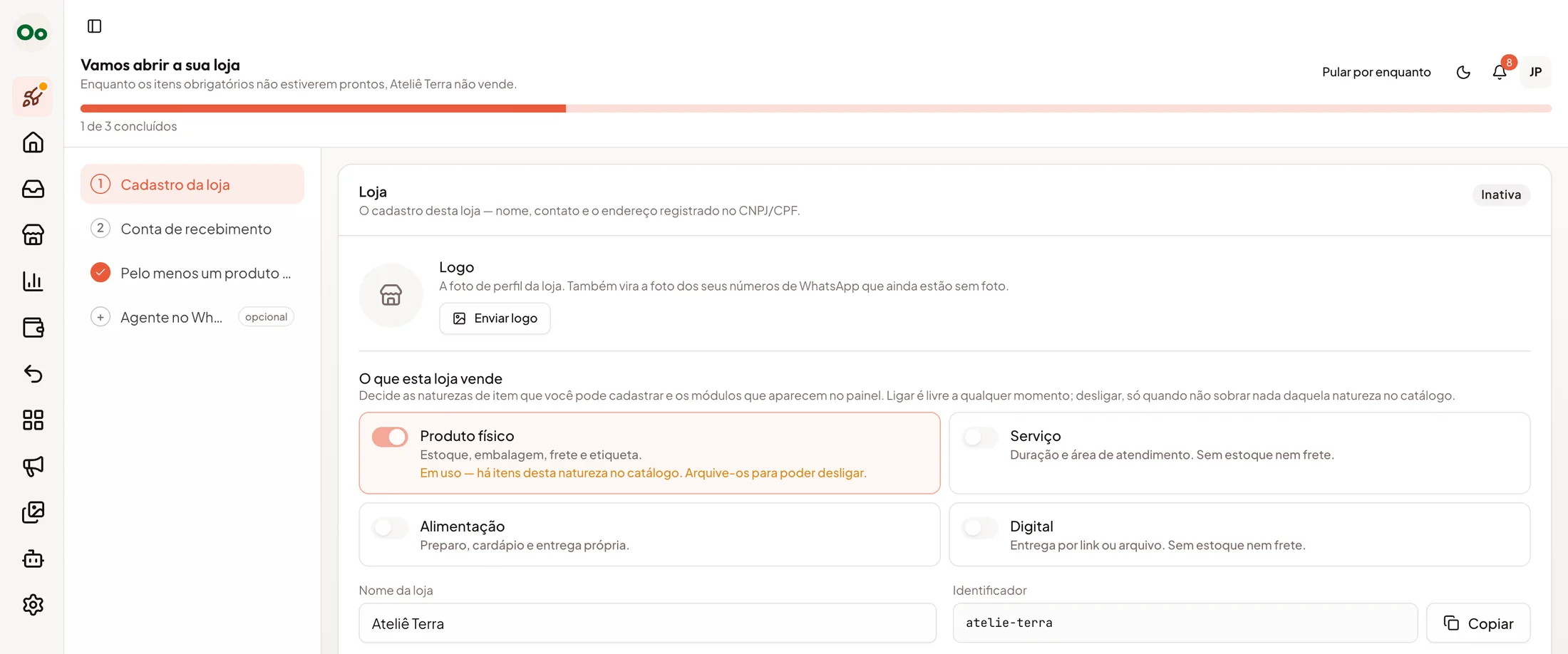The height and width of the screenshot is (654, 1568).
Task: Select the Cadastro da loja step
Action: coord(192,185)
